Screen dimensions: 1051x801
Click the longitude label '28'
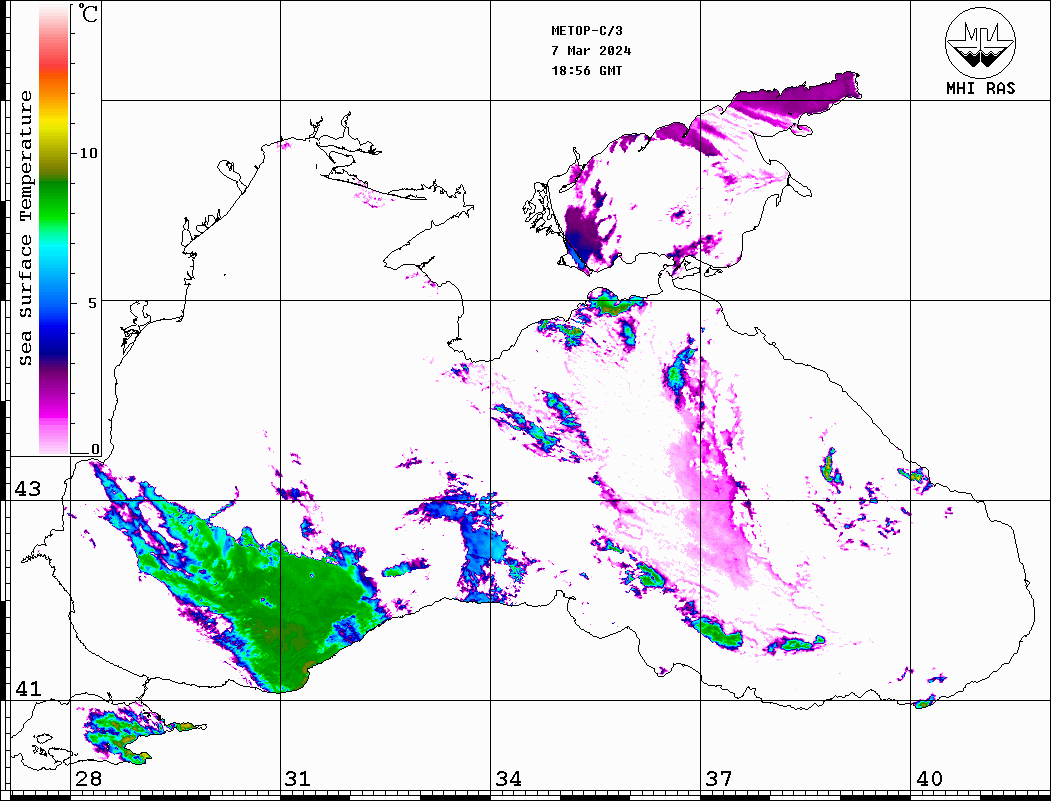pyautogui.click(x=88, y=779)
